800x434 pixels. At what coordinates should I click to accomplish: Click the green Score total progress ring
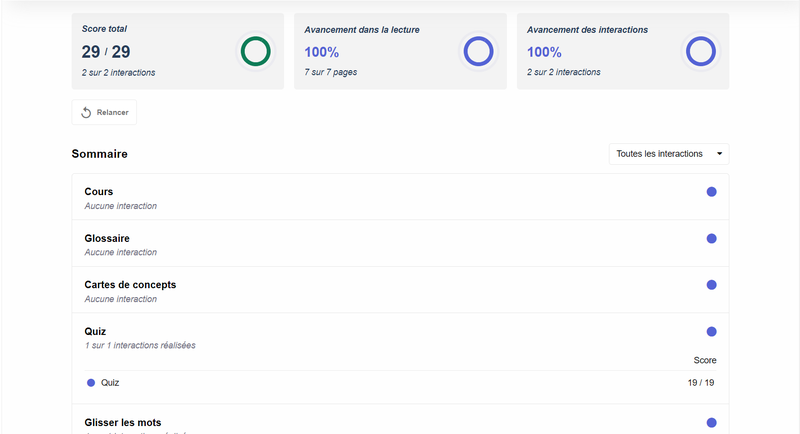coord(255,51)
